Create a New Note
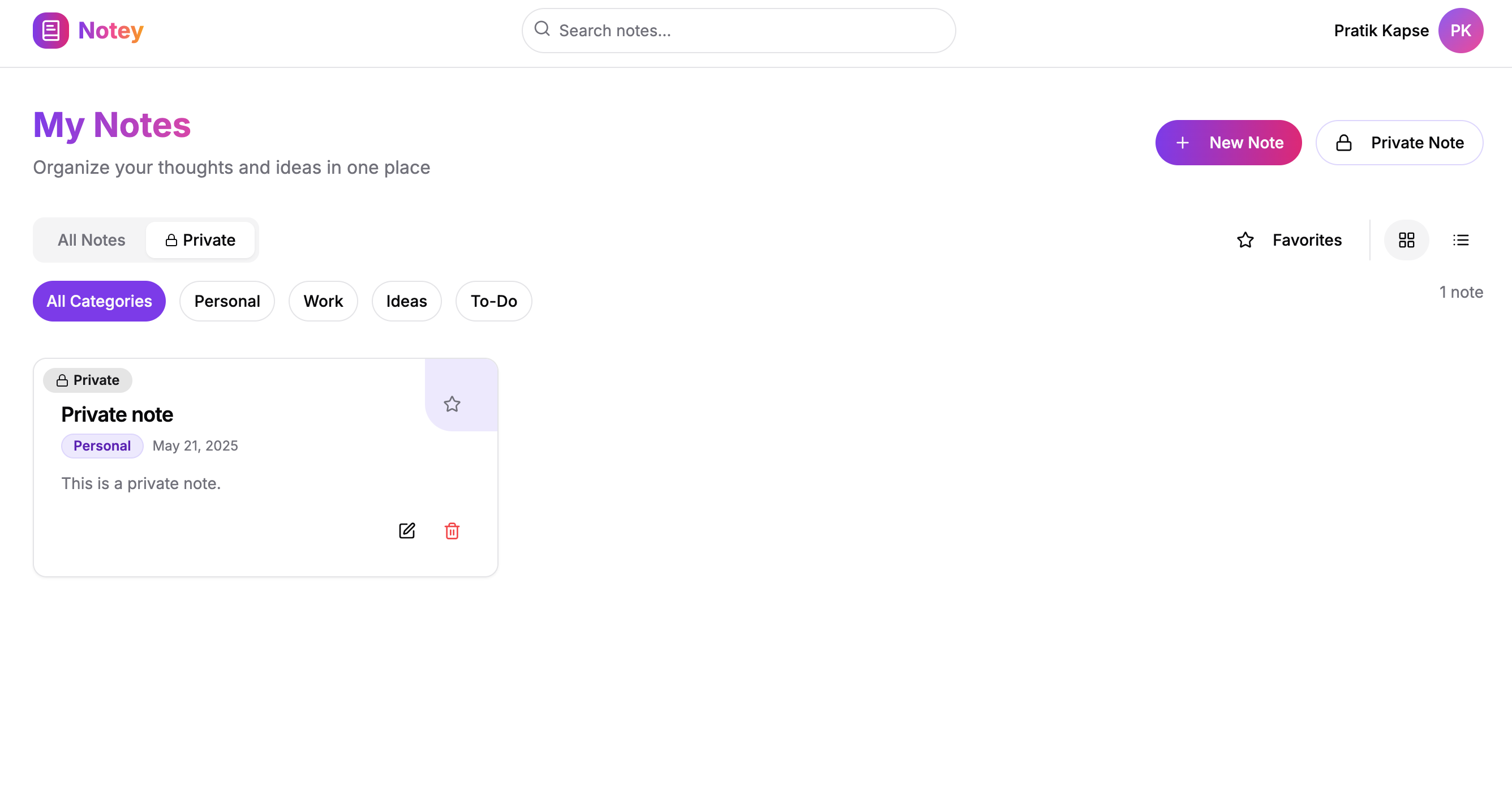 coord(1228,143)
